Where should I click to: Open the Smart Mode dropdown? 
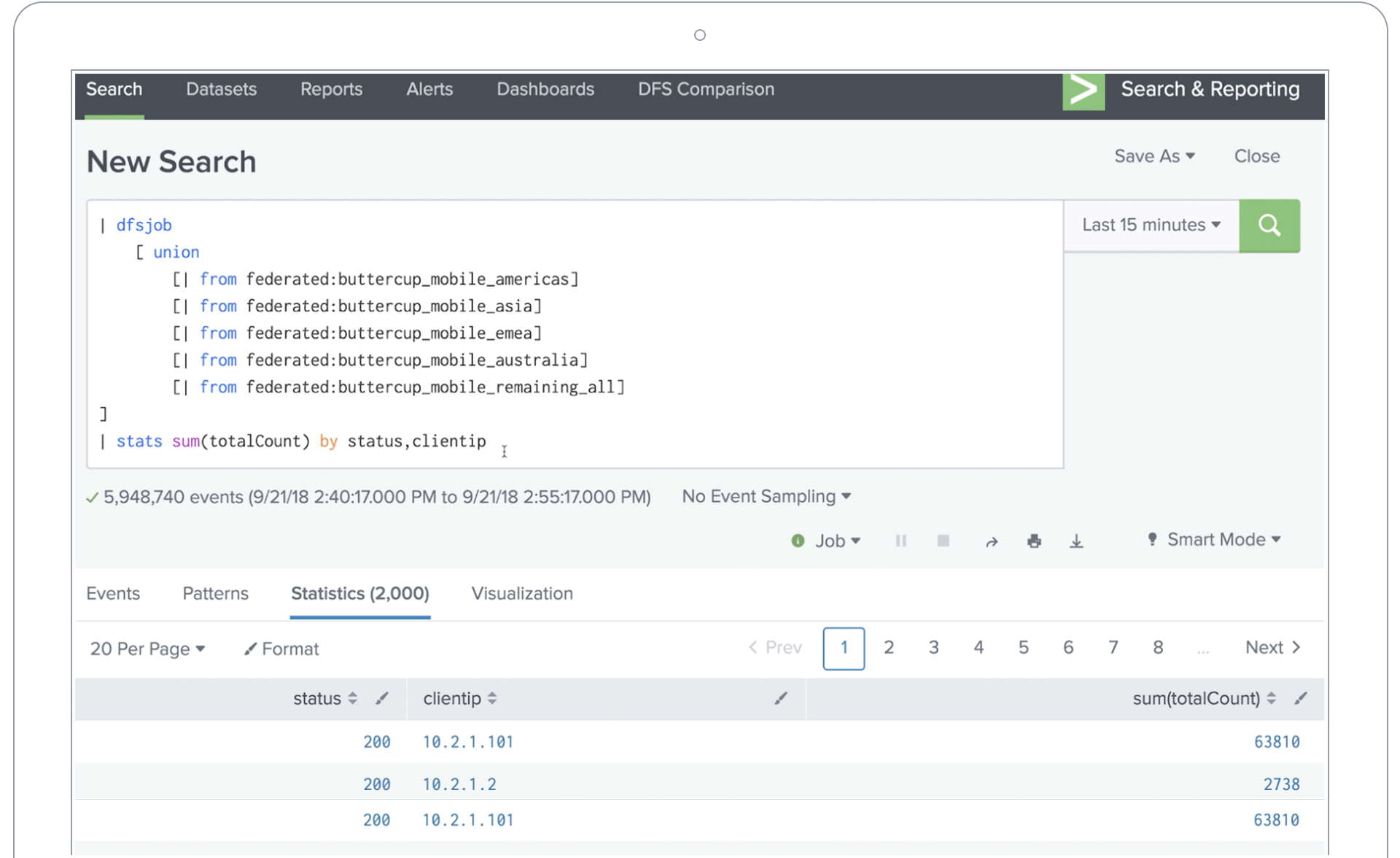(x=1214, y=540)
